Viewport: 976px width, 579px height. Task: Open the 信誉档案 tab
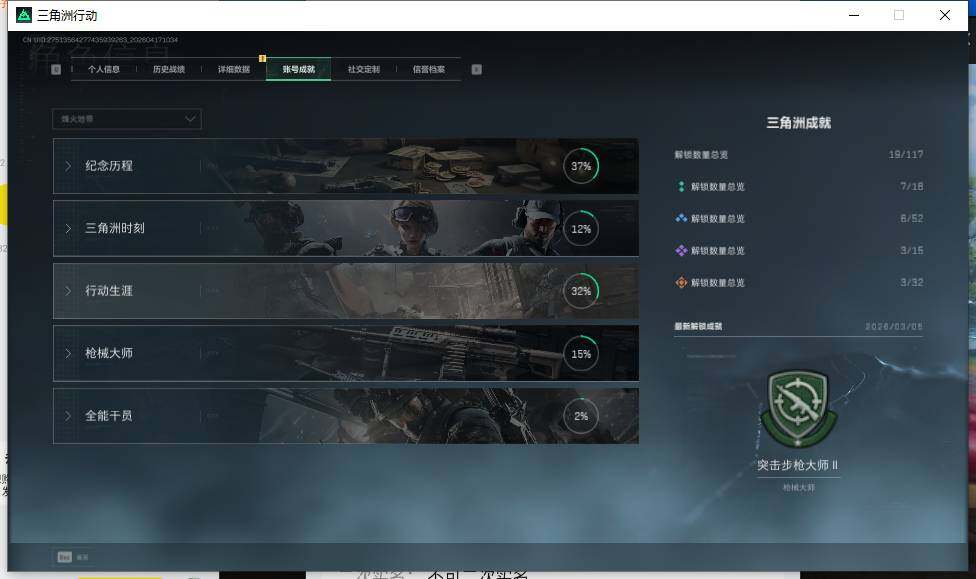429,70
